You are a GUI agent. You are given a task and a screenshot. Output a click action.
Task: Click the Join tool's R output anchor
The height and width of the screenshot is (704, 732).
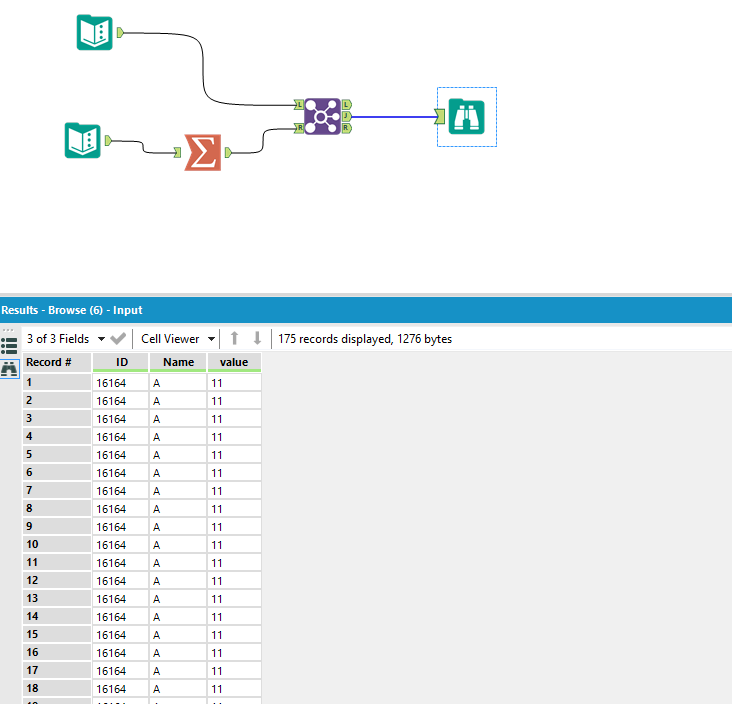pos(346,128)
